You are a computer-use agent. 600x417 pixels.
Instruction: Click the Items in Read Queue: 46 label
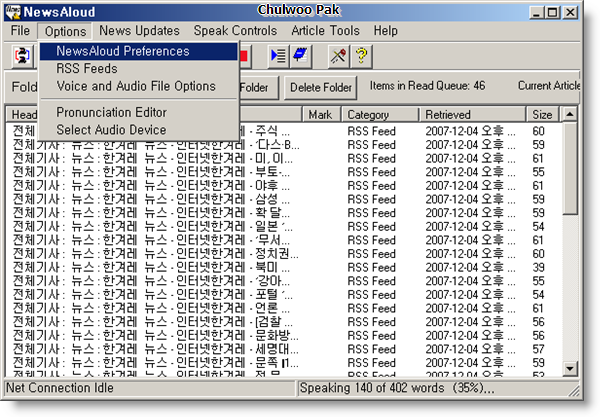[x=427, y=86]
